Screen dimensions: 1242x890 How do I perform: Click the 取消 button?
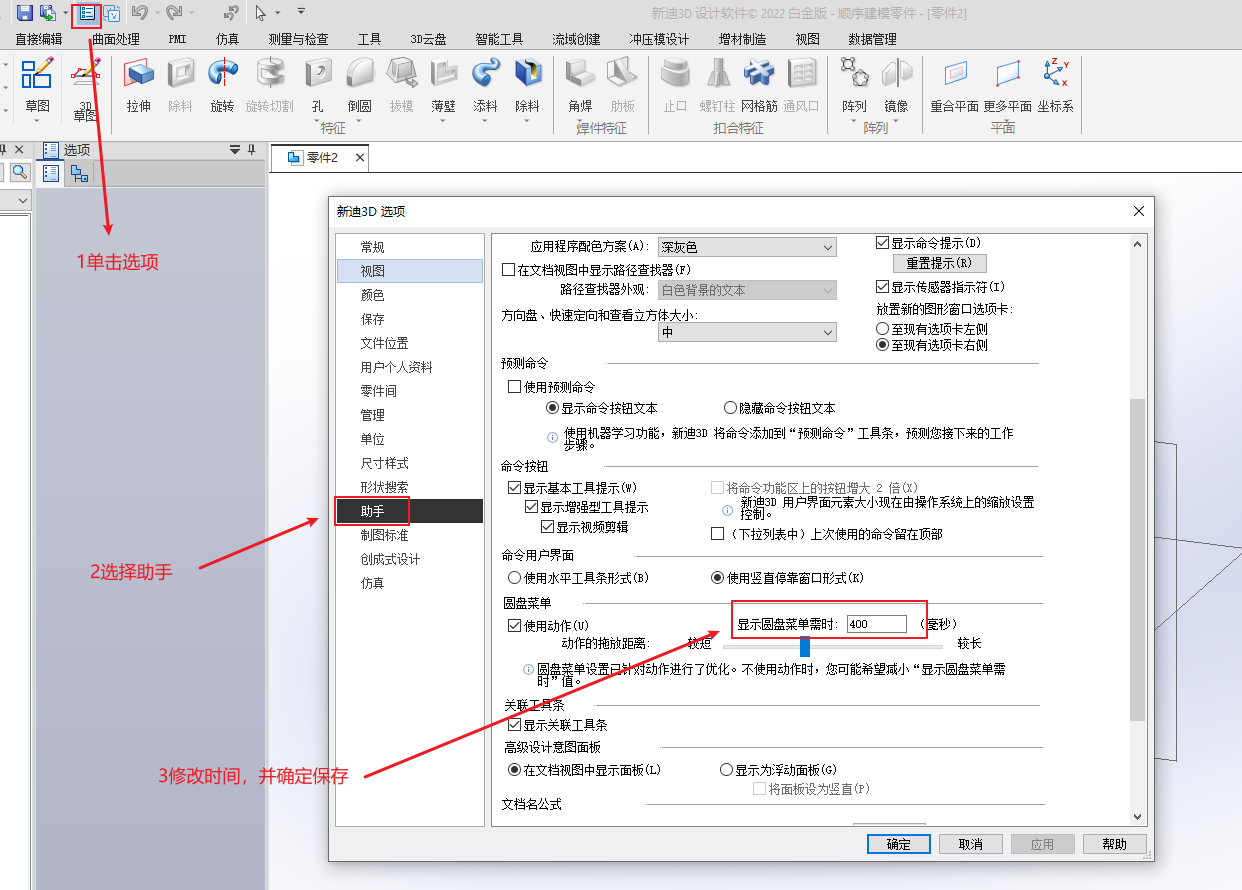[x=970, y=844]
